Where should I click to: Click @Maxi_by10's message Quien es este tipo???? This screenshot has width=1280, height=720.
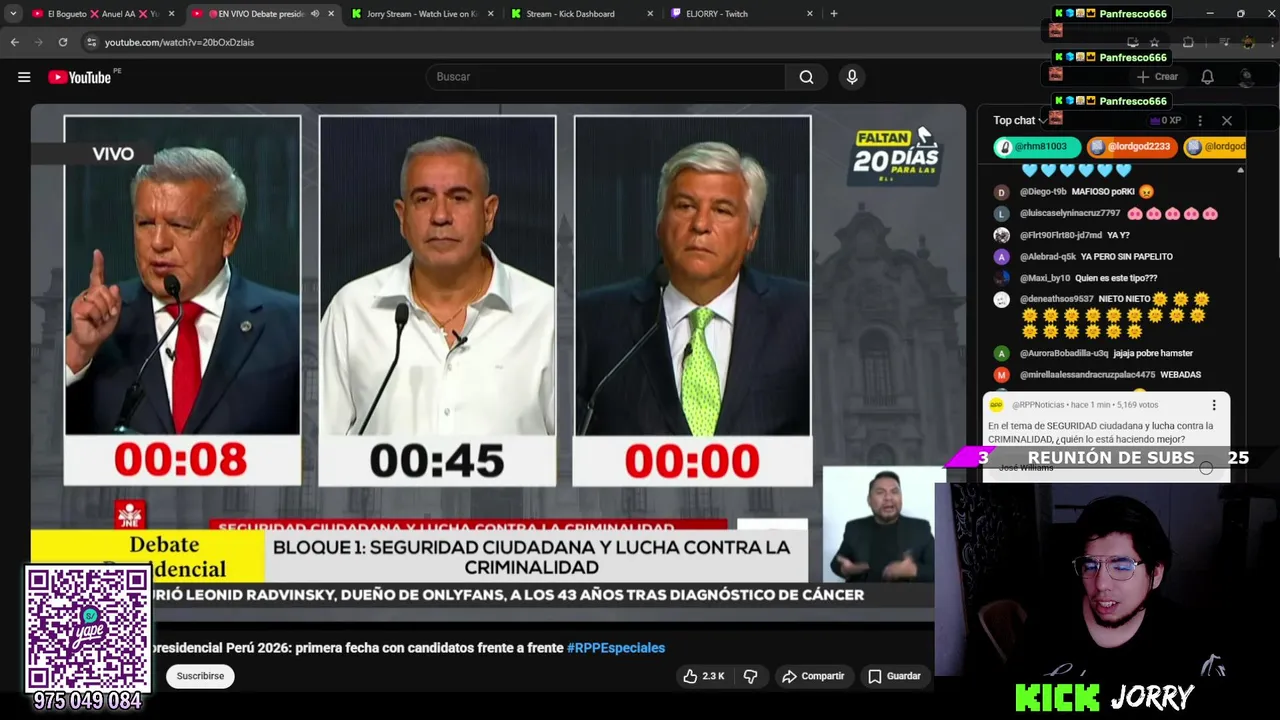pyautogui.click(x=1116, y=278)
